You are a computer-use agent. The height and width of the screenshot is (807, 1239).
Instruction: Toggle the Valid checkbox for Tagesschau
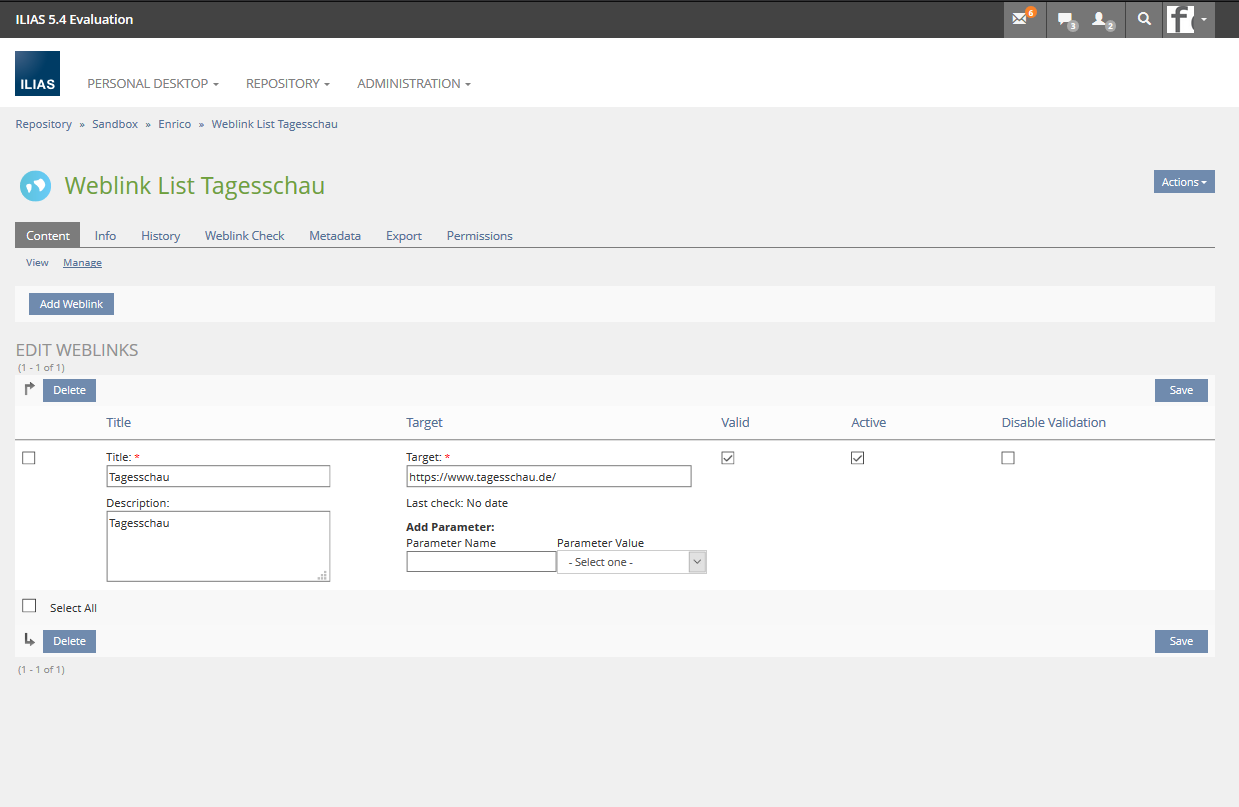[x=728, y=458]
